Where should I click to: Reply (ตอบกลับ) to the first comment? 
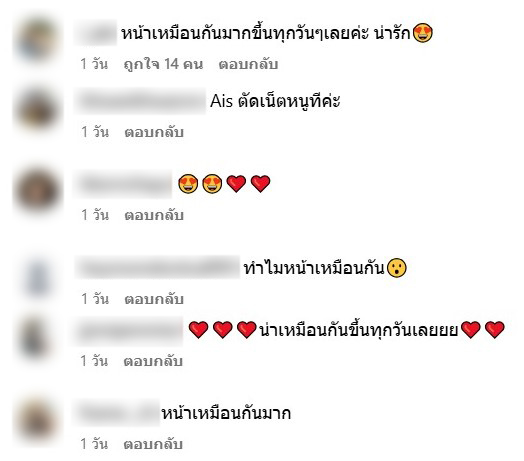coord(248,64)
